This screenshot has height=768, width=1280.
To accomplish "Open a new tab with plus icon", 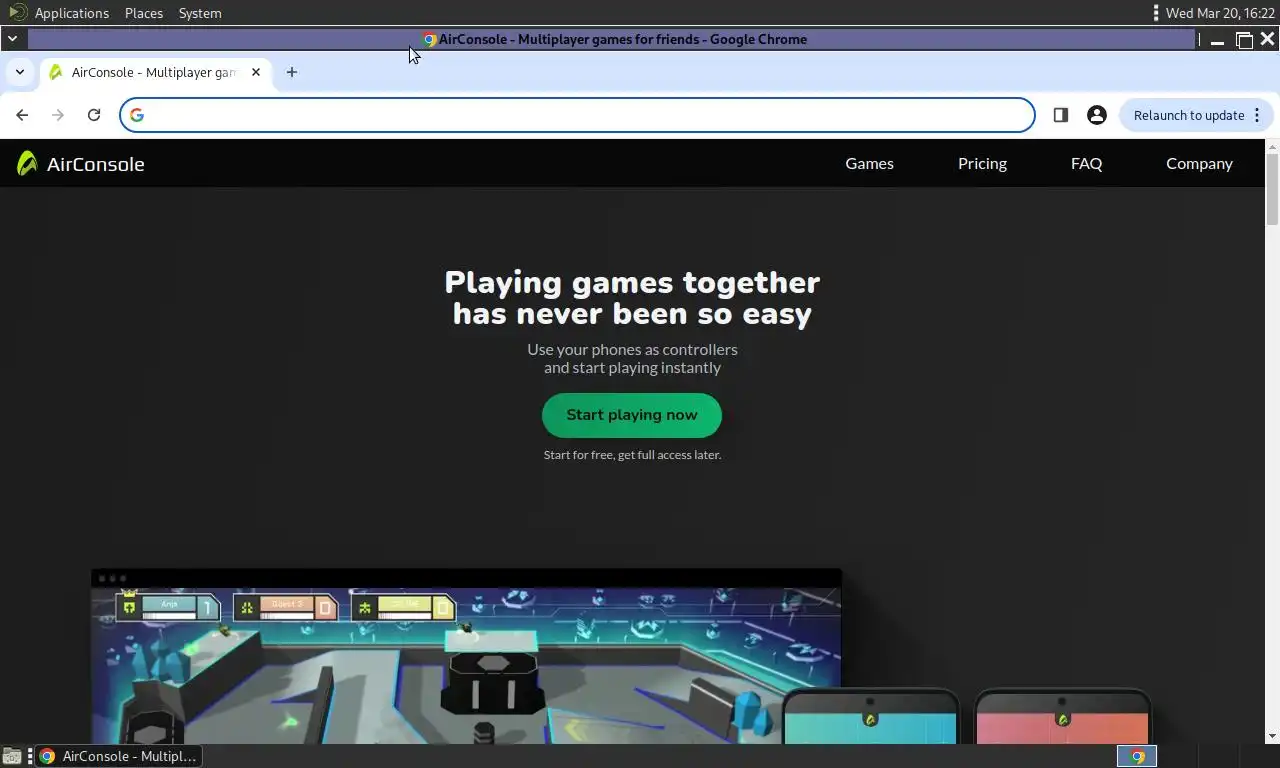I will [292, 72].
